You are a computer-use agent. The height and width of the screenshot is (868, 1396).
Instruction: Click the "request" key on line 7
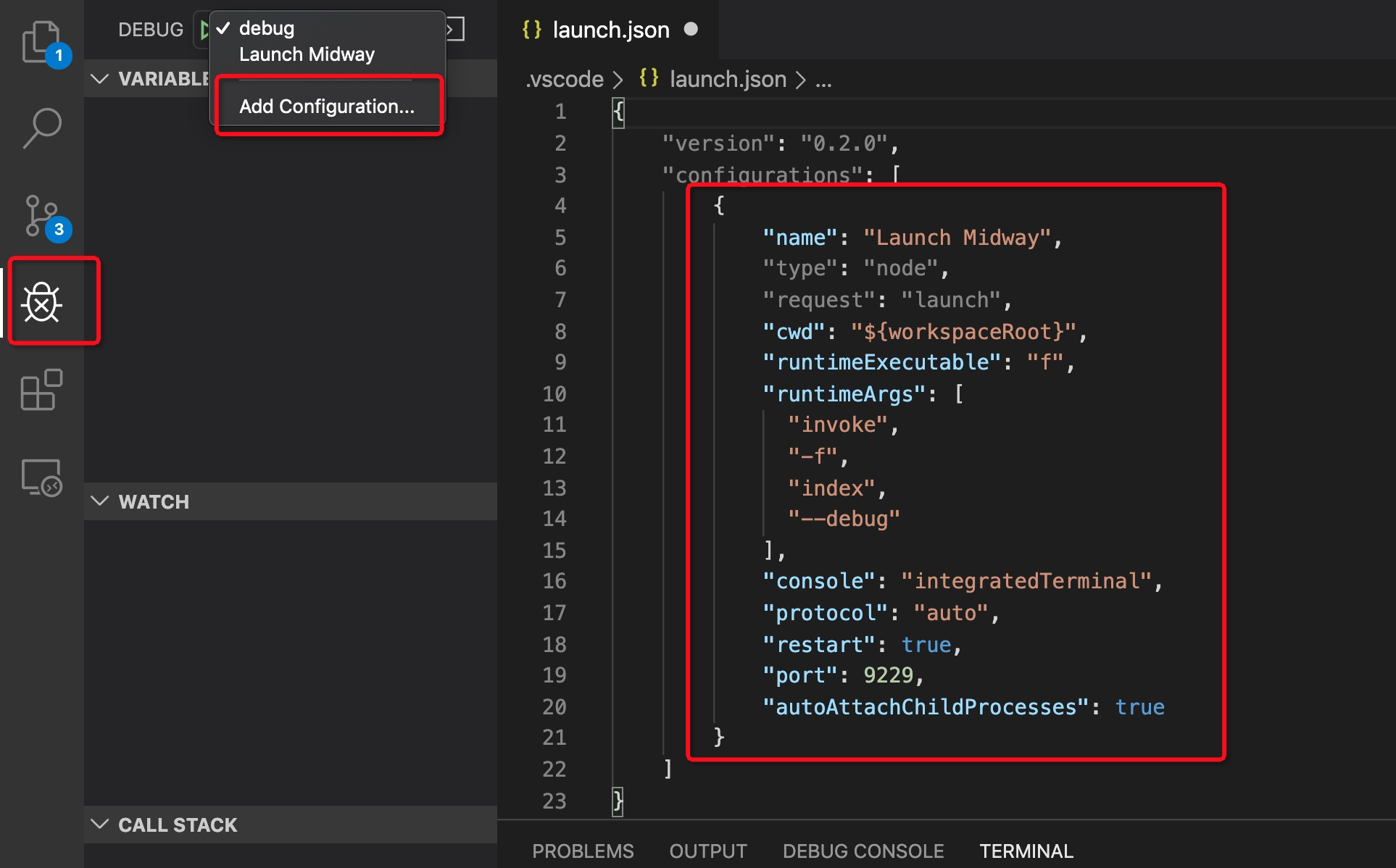coord(818,299)
